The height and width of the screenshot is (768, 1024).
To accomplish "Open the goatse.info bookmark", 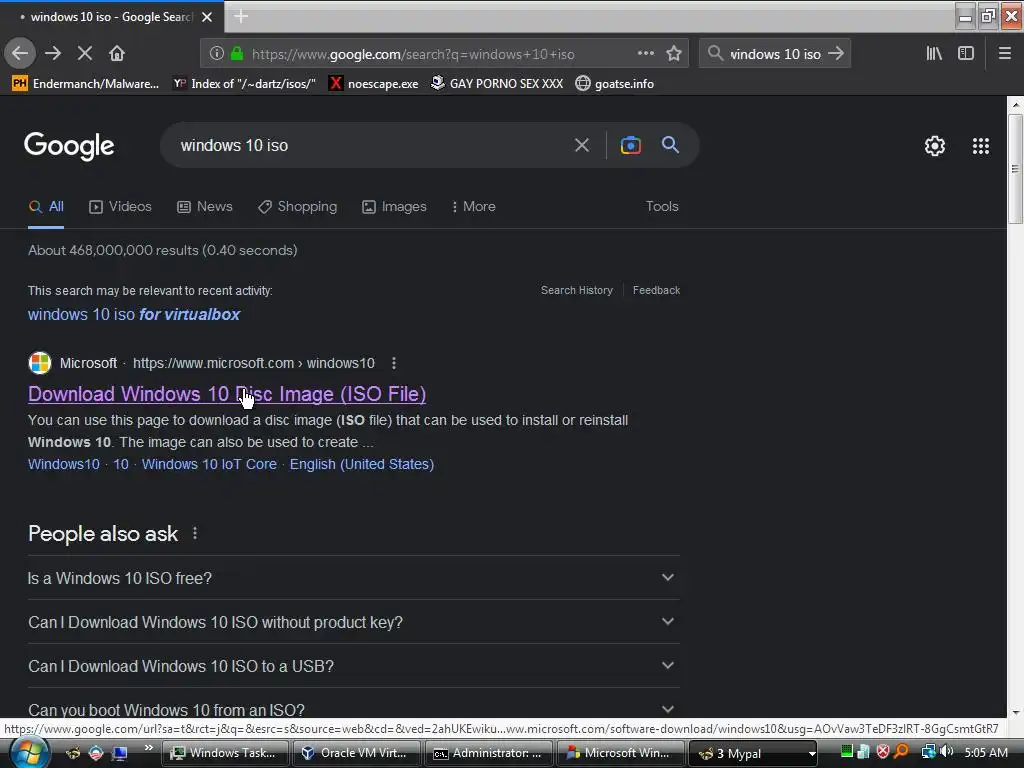I will tap(615, 84).
